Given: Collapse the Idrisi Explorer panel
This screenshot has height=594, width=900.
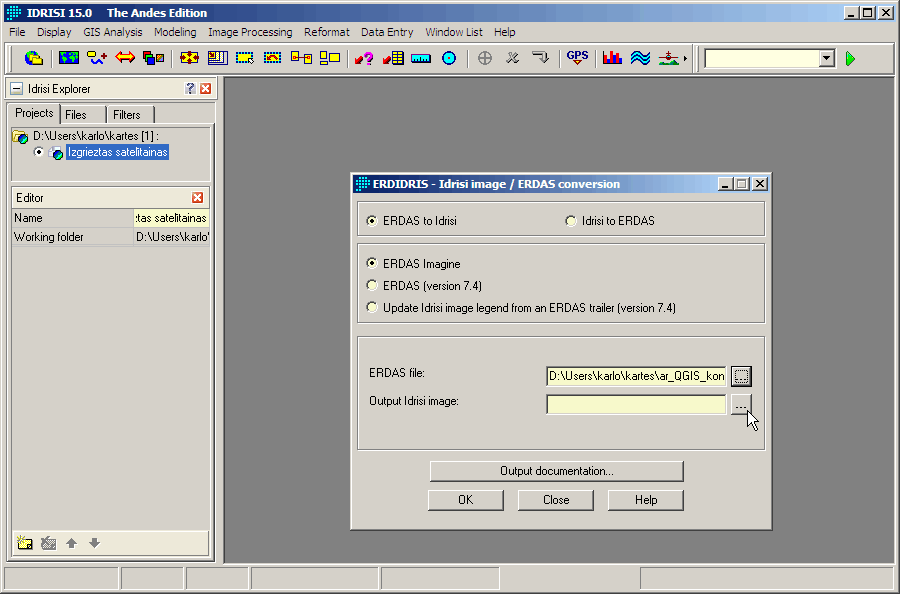Looking at the screenshot, I should tap(17, 88).
